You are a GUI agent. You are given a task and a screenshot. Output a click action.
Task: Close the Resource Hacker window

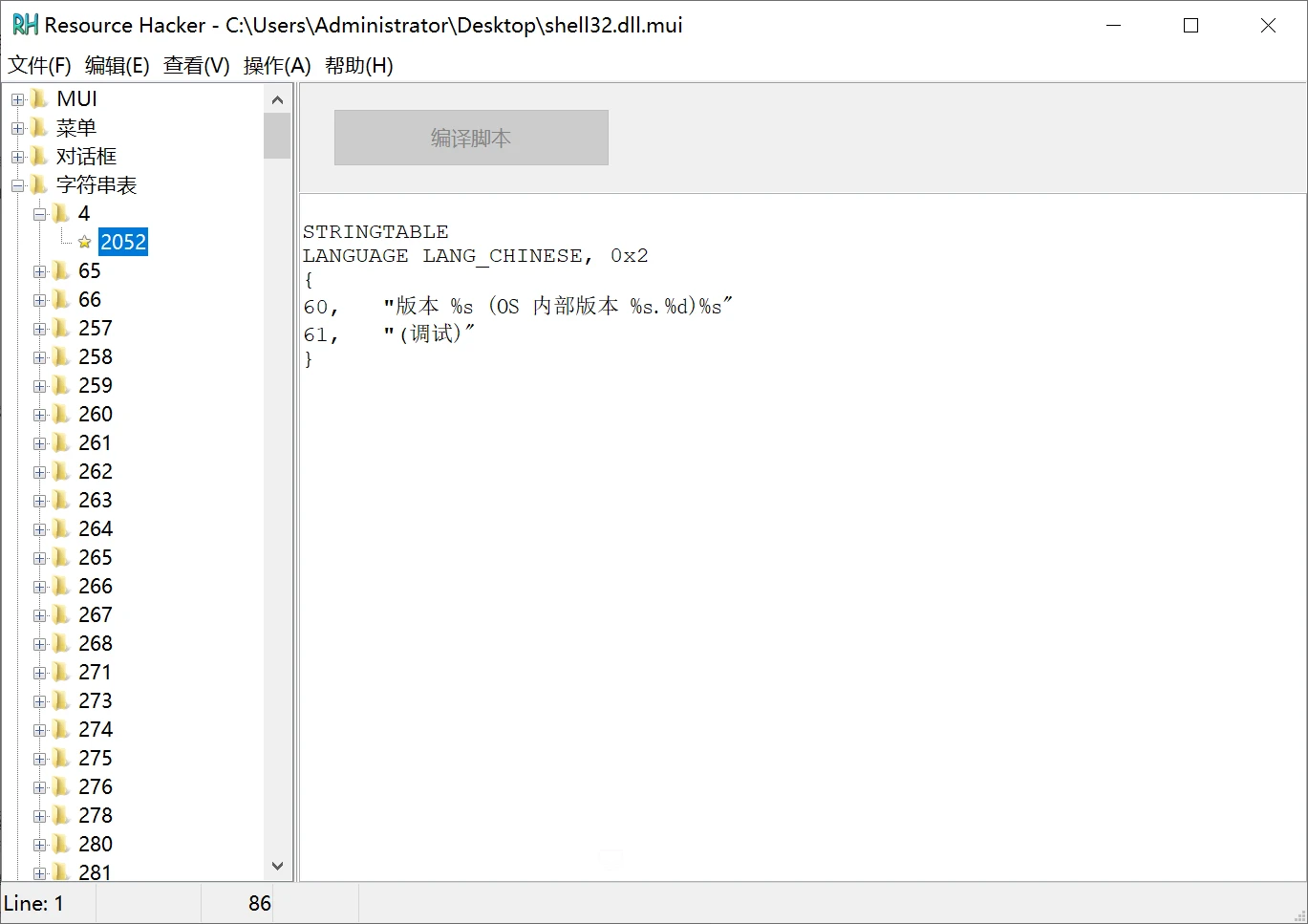pyautogui.click(x=1268, y=26)
